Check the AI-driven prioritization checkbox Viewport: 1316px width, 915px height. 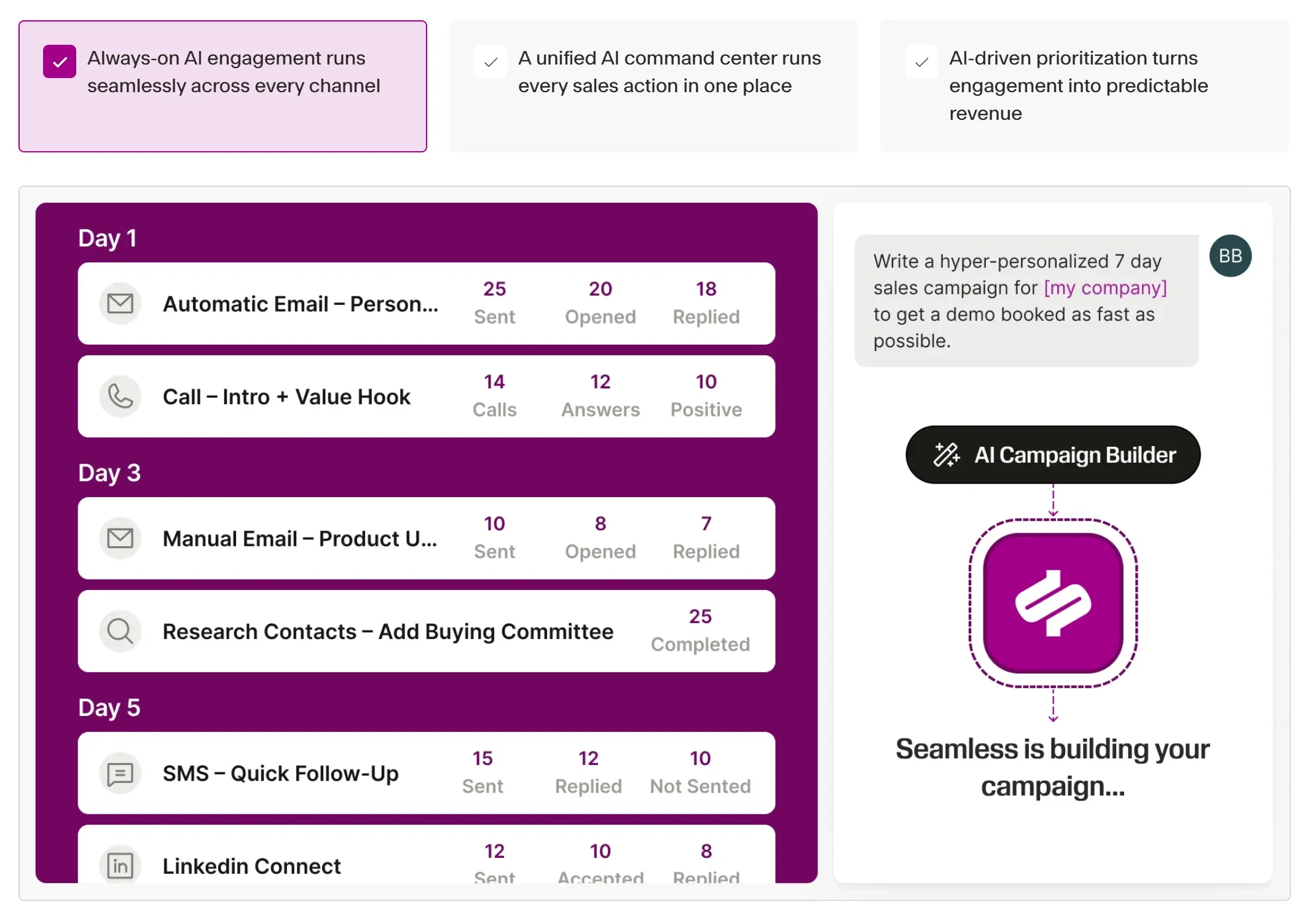pyautogui.click(x=921, y=61)
